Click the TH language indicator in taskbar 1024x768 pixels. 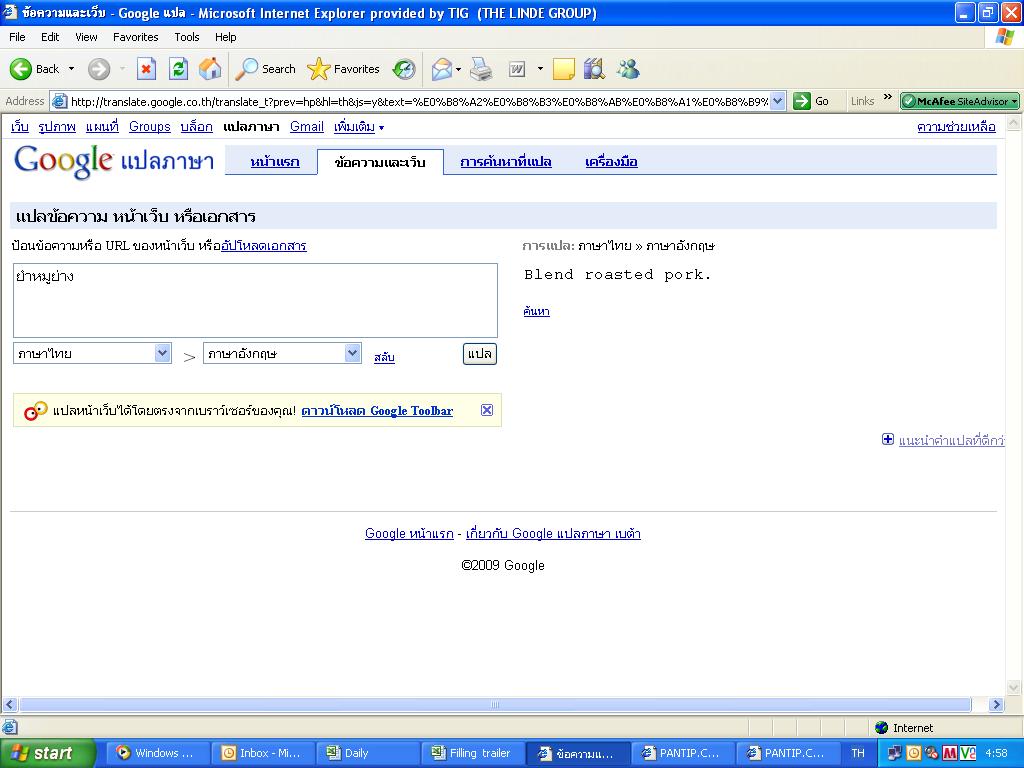point(857,753)
